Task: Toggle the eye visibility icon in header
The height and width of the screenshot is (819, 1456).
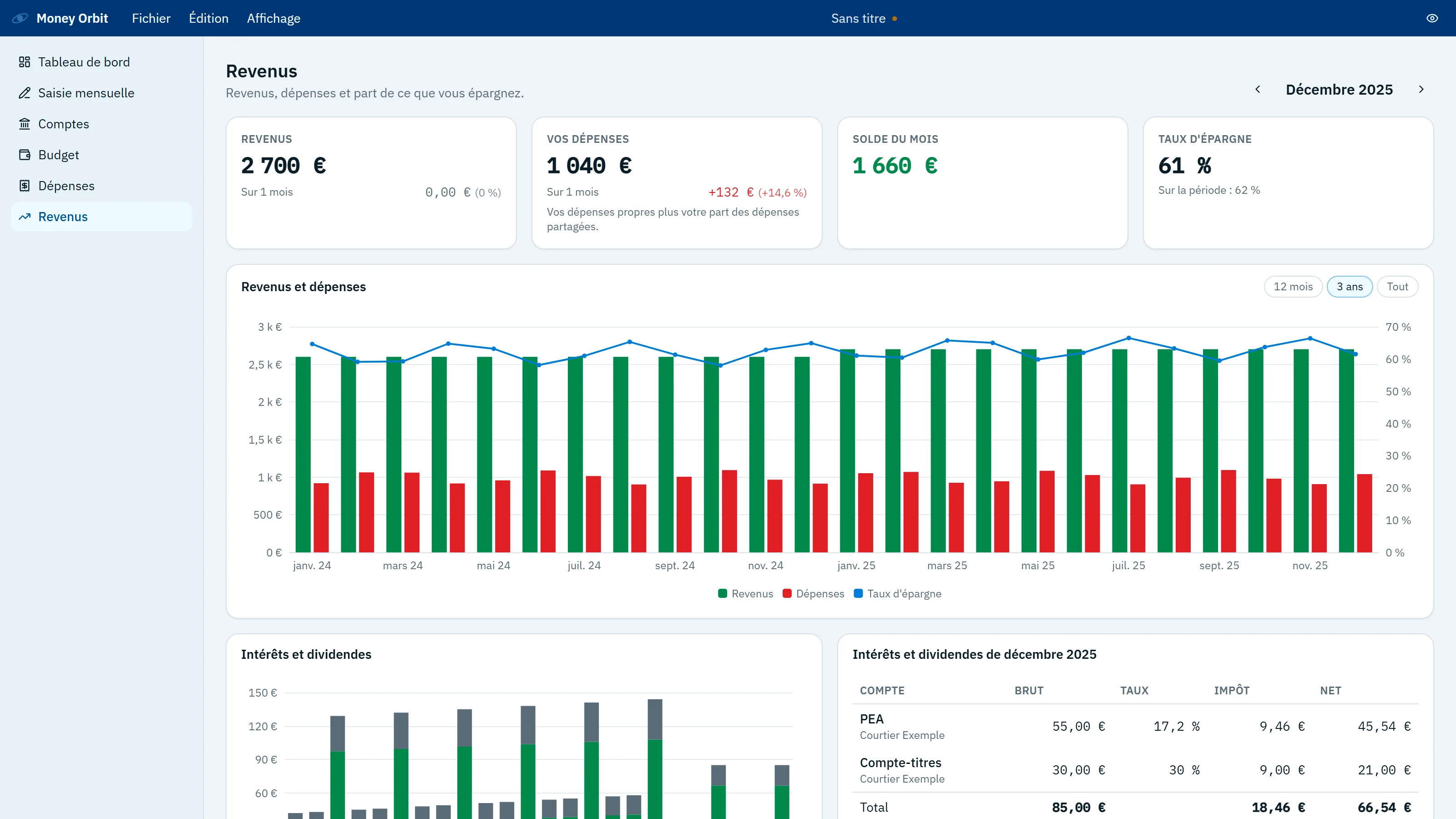Action: [x=1432, y=18]
